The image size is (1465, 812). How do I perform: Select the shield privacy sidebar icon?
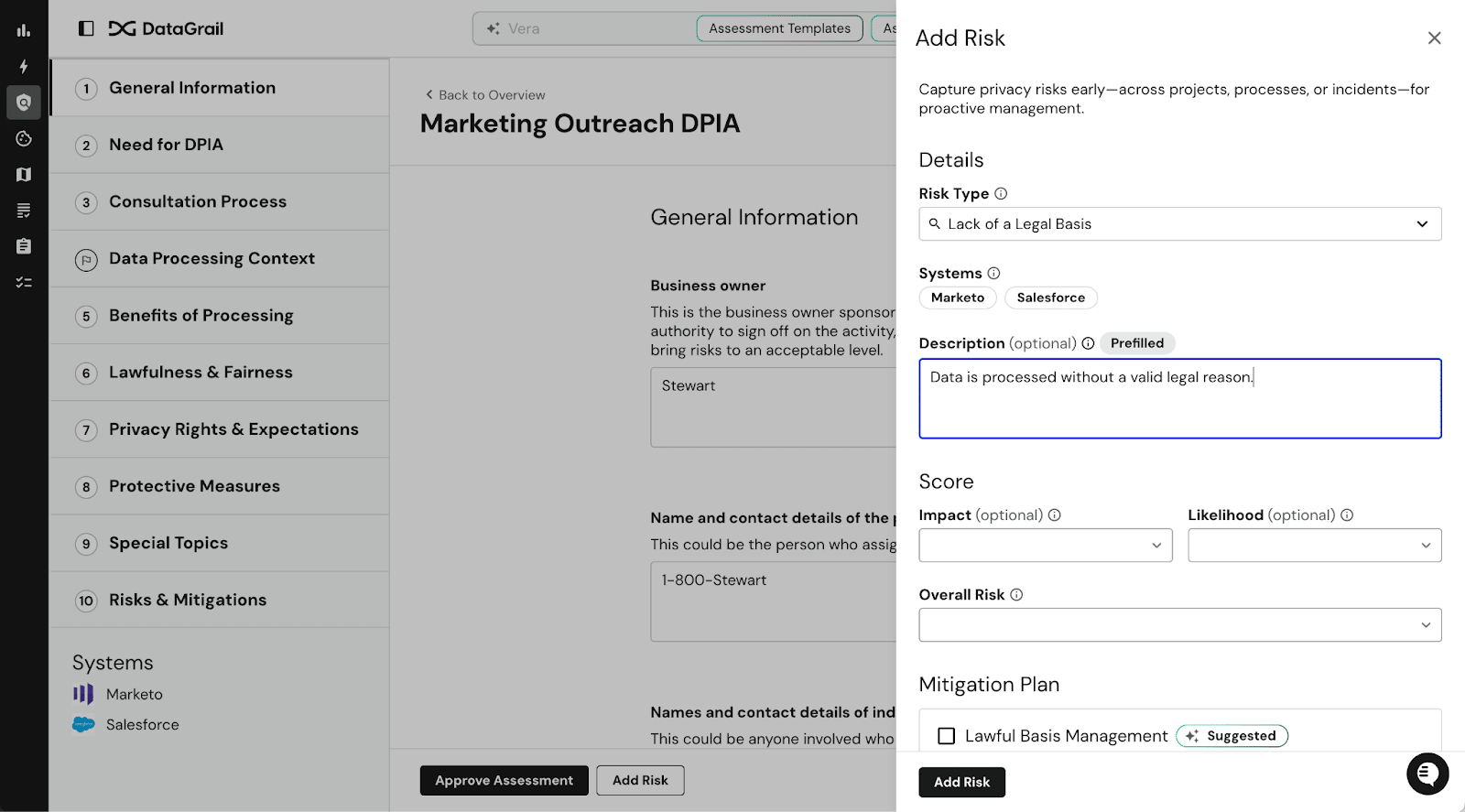tap(24, 103)
